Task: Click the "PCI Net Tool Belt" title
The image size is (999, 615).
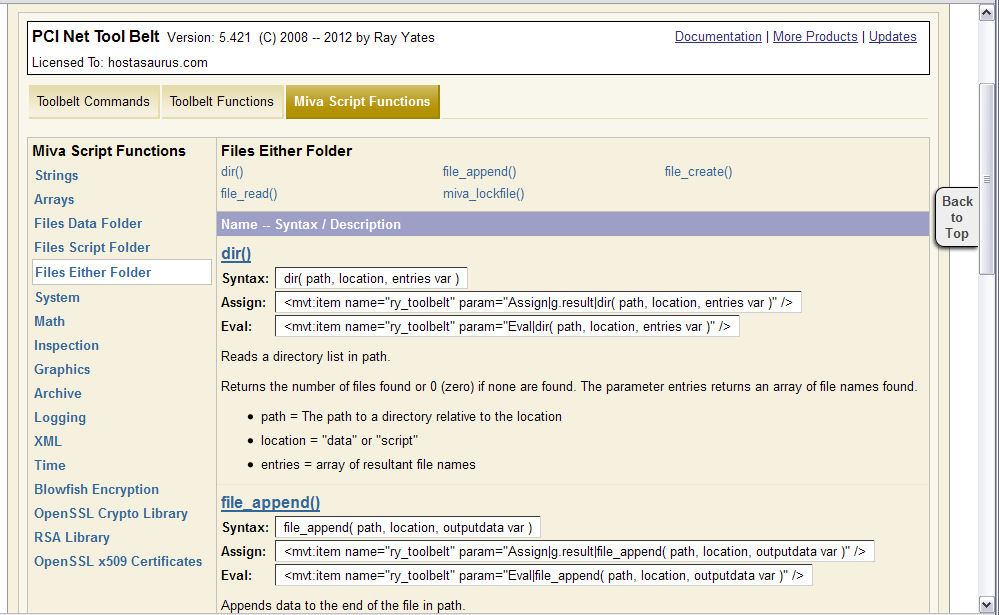Action: (x=96, y=36)
